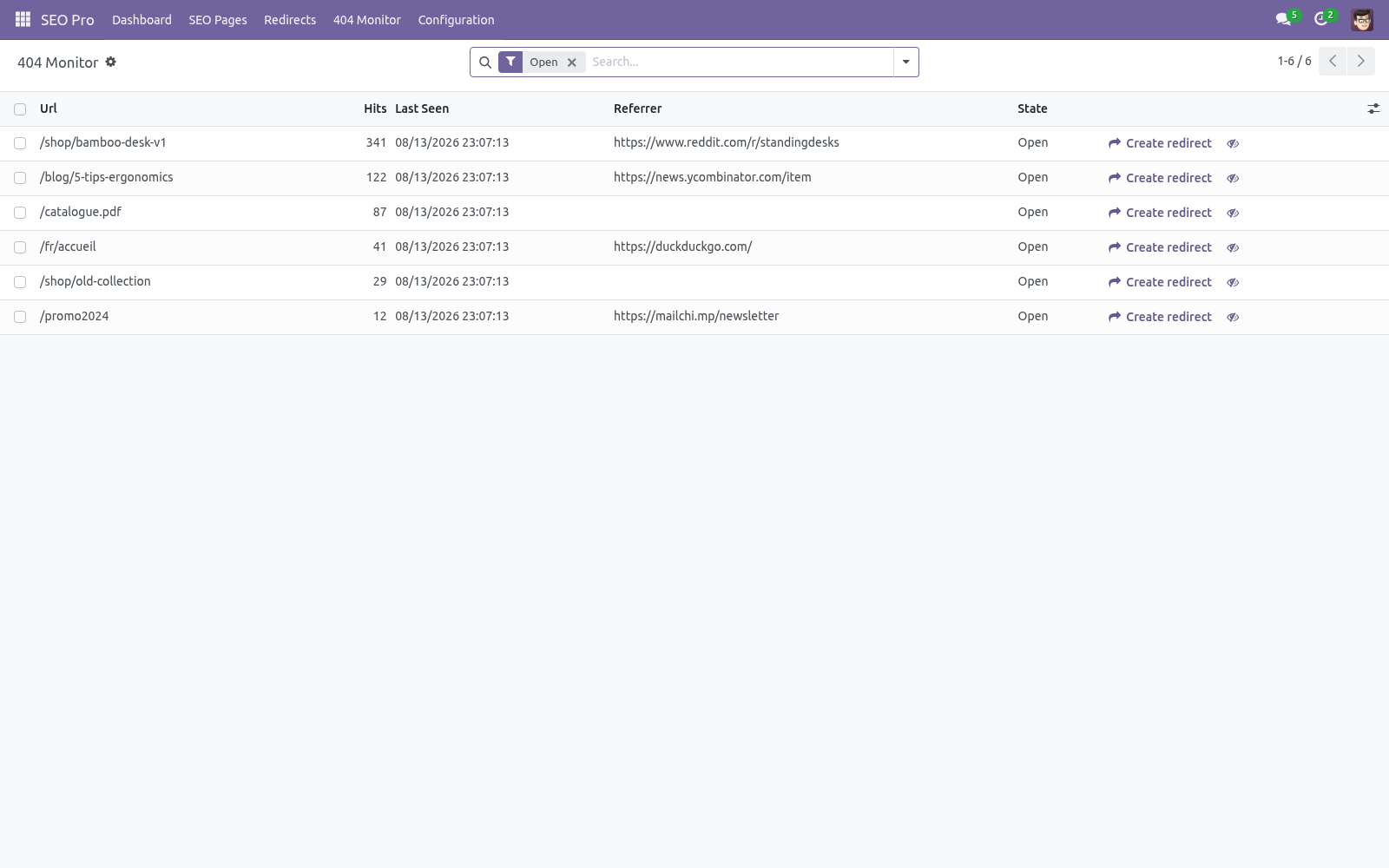This screenshot has height=868, width=1389.
Task: Open the optional columns adjust icon
Action: point(1373,108)
